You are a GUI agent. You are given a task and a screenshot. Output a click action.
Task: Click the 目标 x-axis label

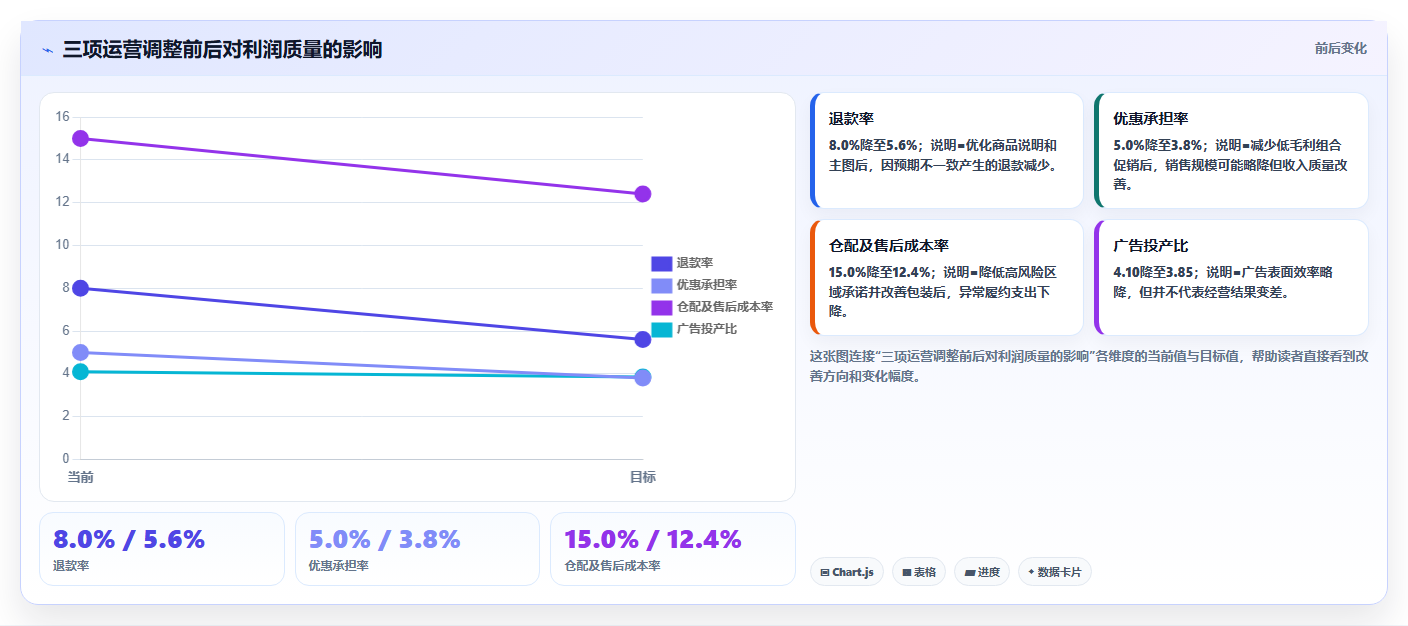point(643,477)
